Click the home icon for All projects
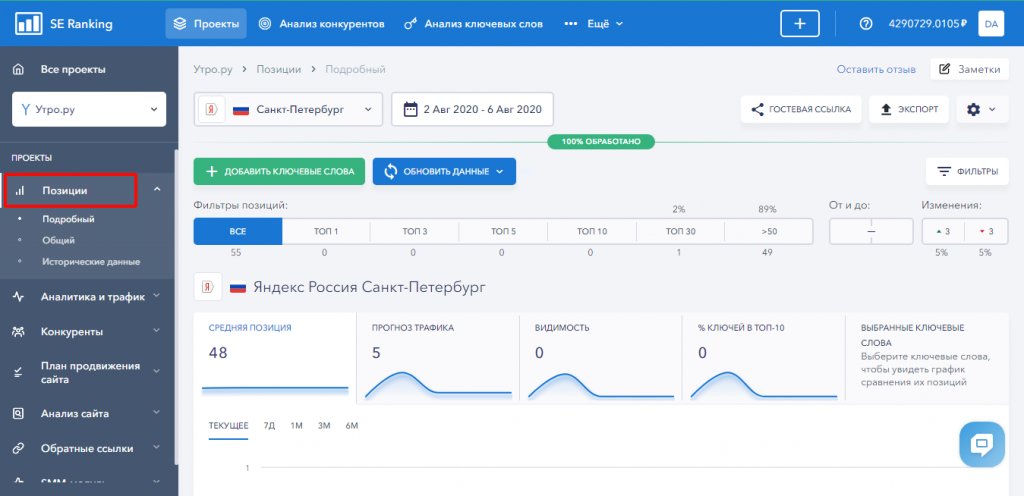Viewport: 1024px width, 496px height. (18, 70)
